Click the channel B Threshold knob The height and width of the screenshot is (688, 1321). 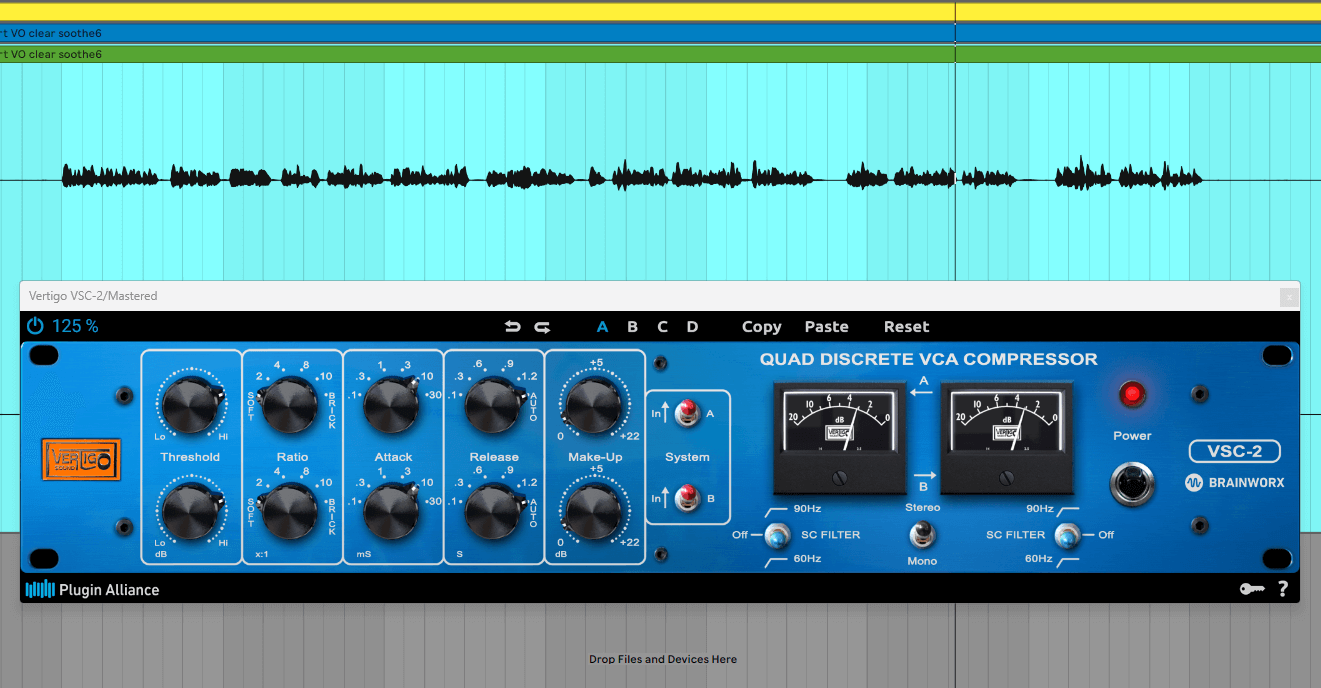click(x=189, y=510)
